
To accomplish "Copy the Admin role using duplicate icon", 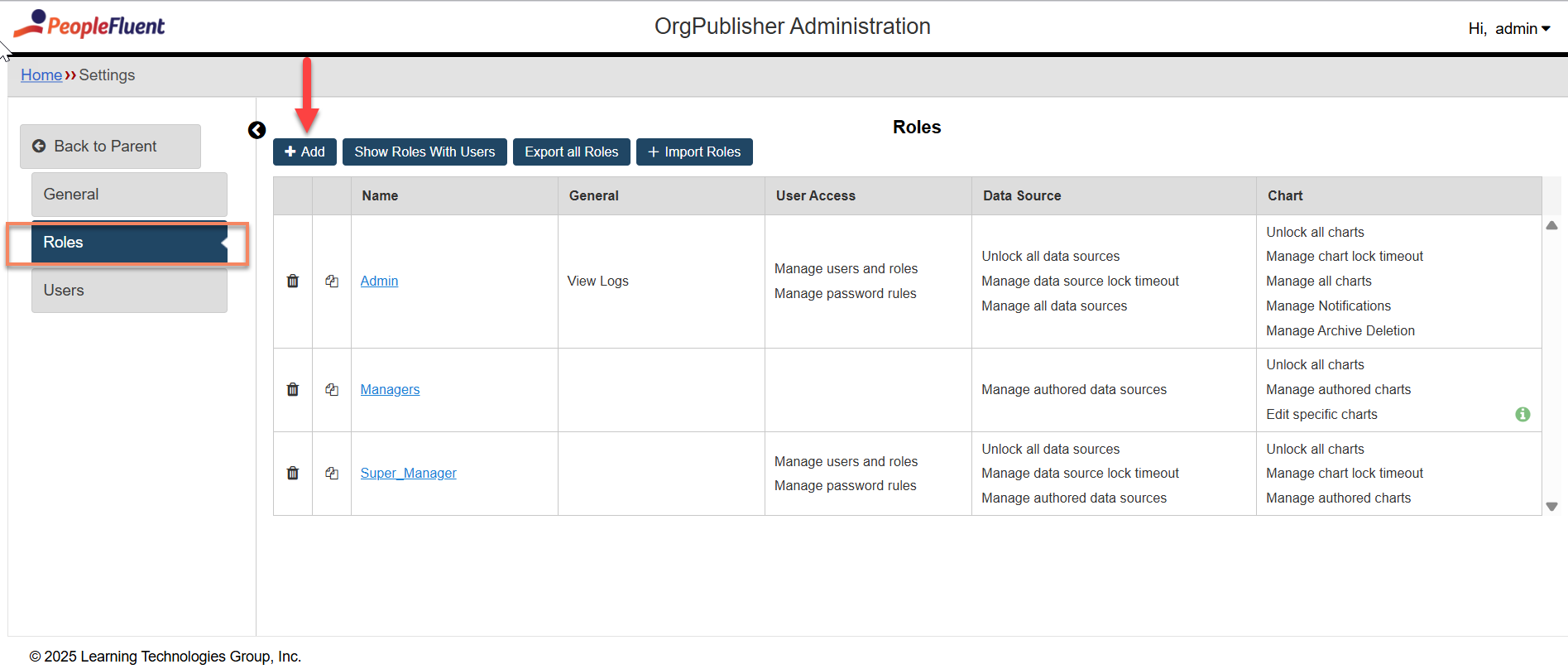I will pyautogui.click(x=332, y=281).
